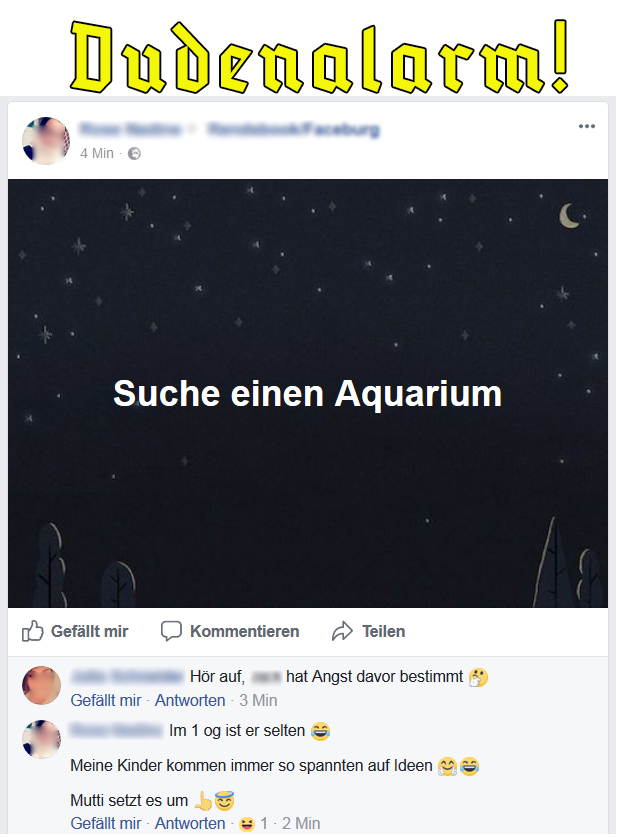This screenshot has height=838, width=618.
Task: Click the first commenter's avatar
Action: (x=41, y=686)
